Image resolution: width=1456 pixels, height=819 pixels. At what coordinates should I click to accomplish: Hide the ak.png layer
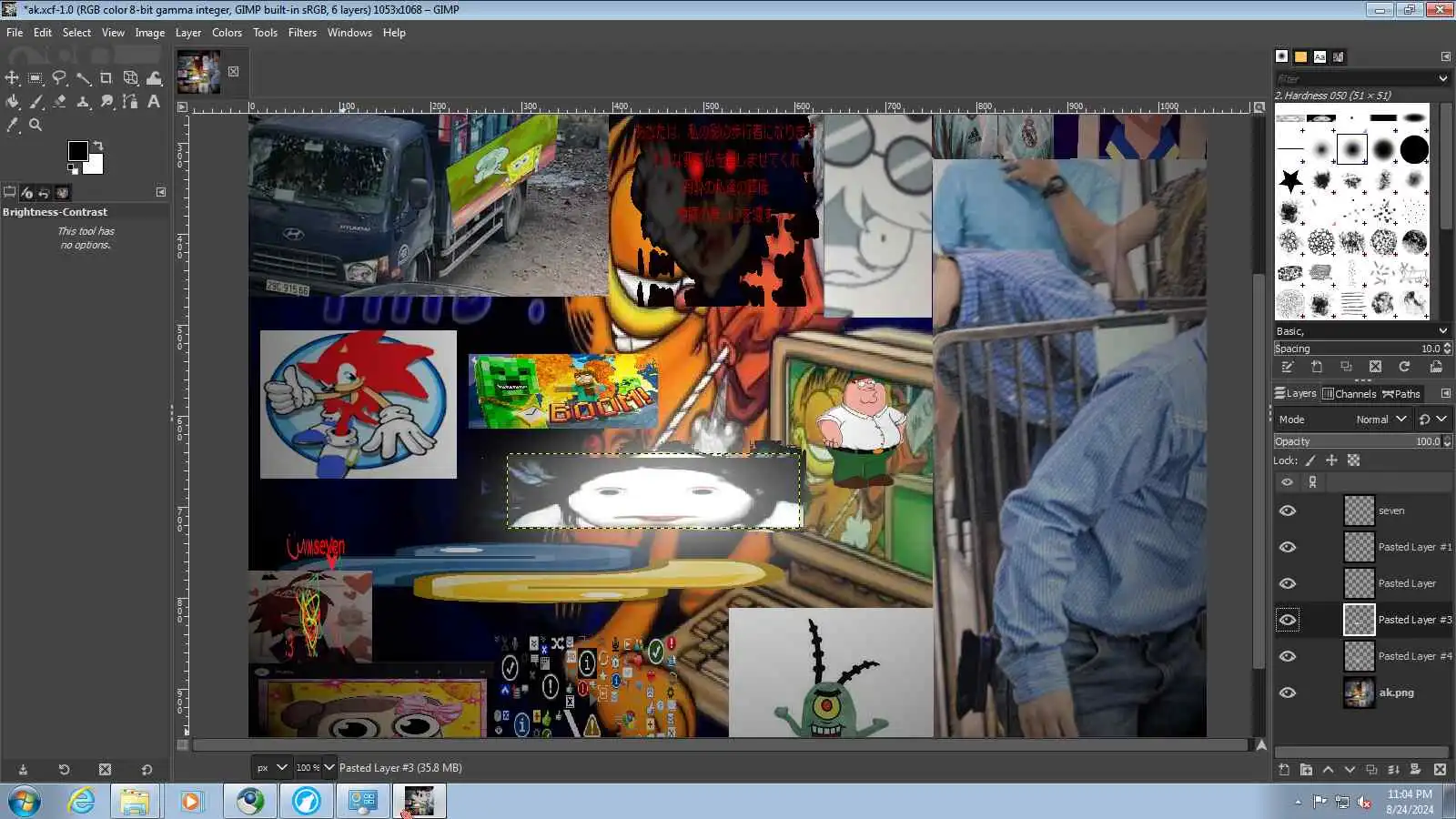1288,693
